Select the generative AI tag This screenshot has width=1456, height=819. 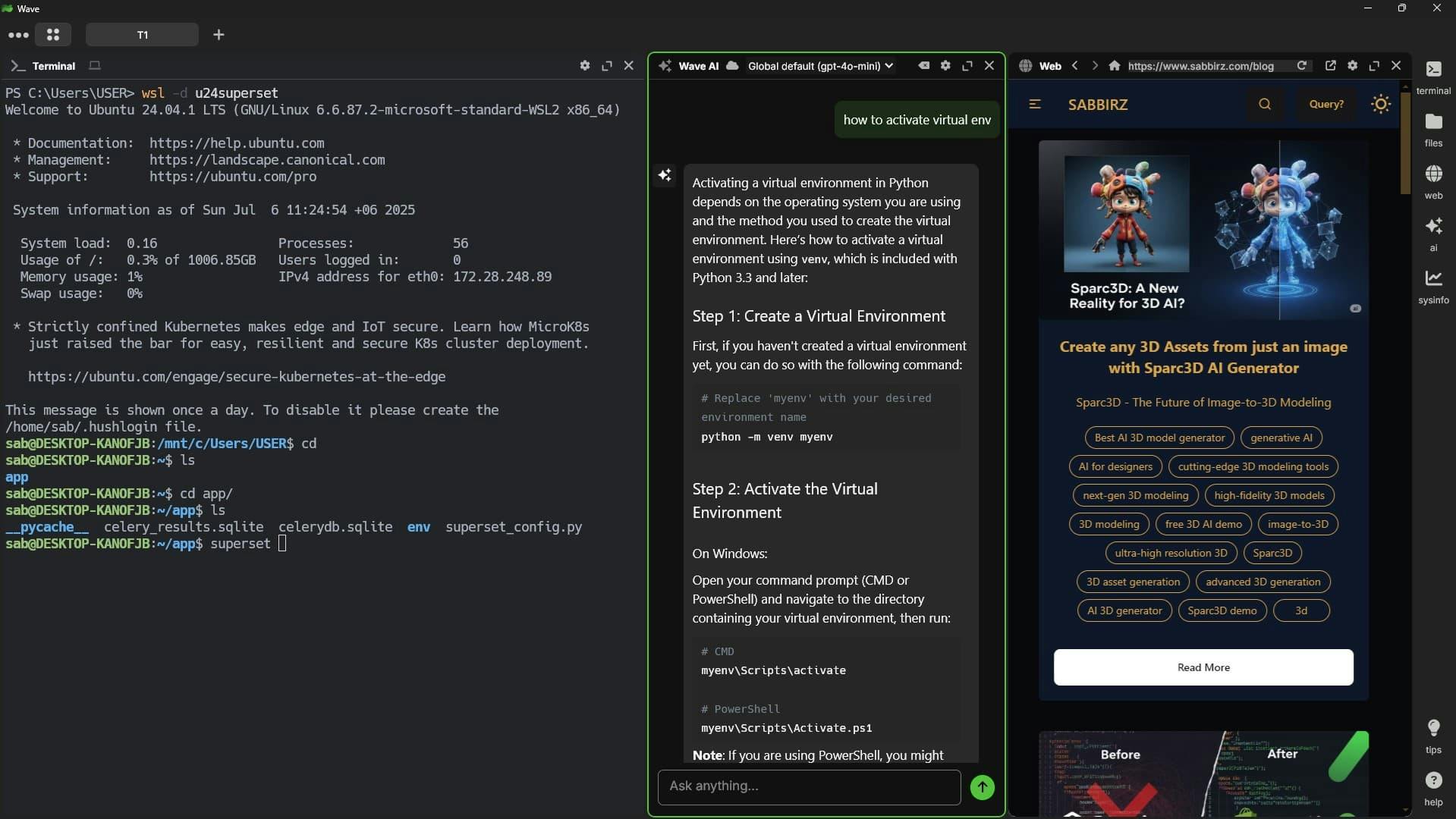pyautogui.click(x=1281, y=438)
